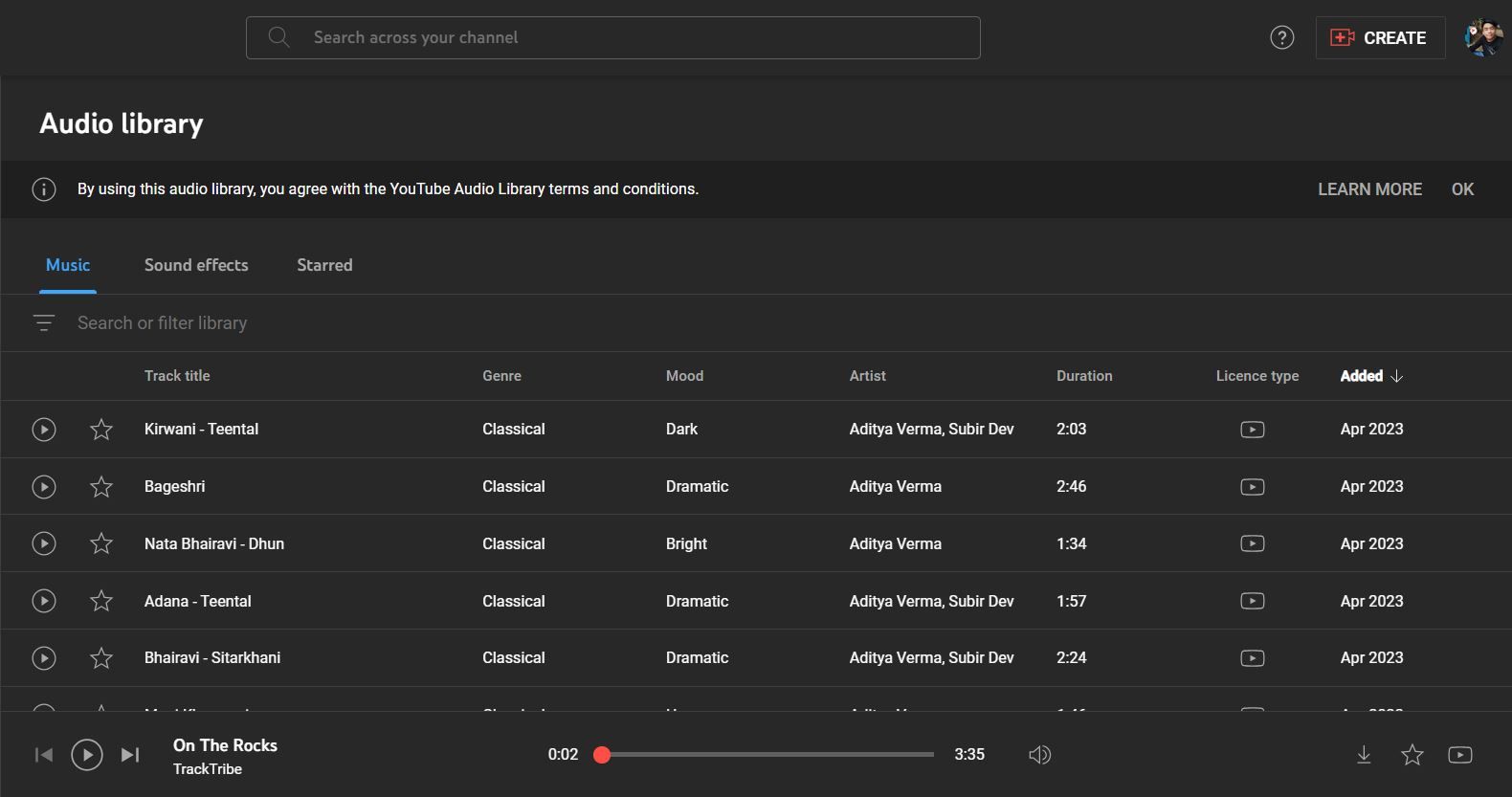The height and width of the screenshot is (797, 1512).
Task: View licence info in the player bar
Action: click(x=1460, y=755)
